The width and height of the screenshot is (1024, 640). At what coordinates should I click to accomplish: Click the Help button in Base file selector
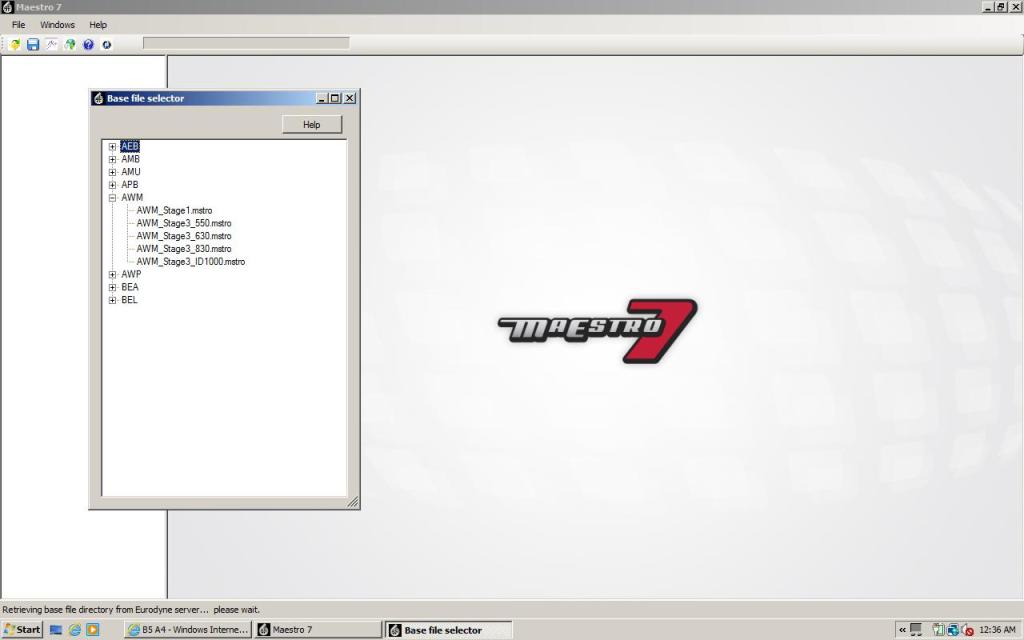tap(312, 124)
